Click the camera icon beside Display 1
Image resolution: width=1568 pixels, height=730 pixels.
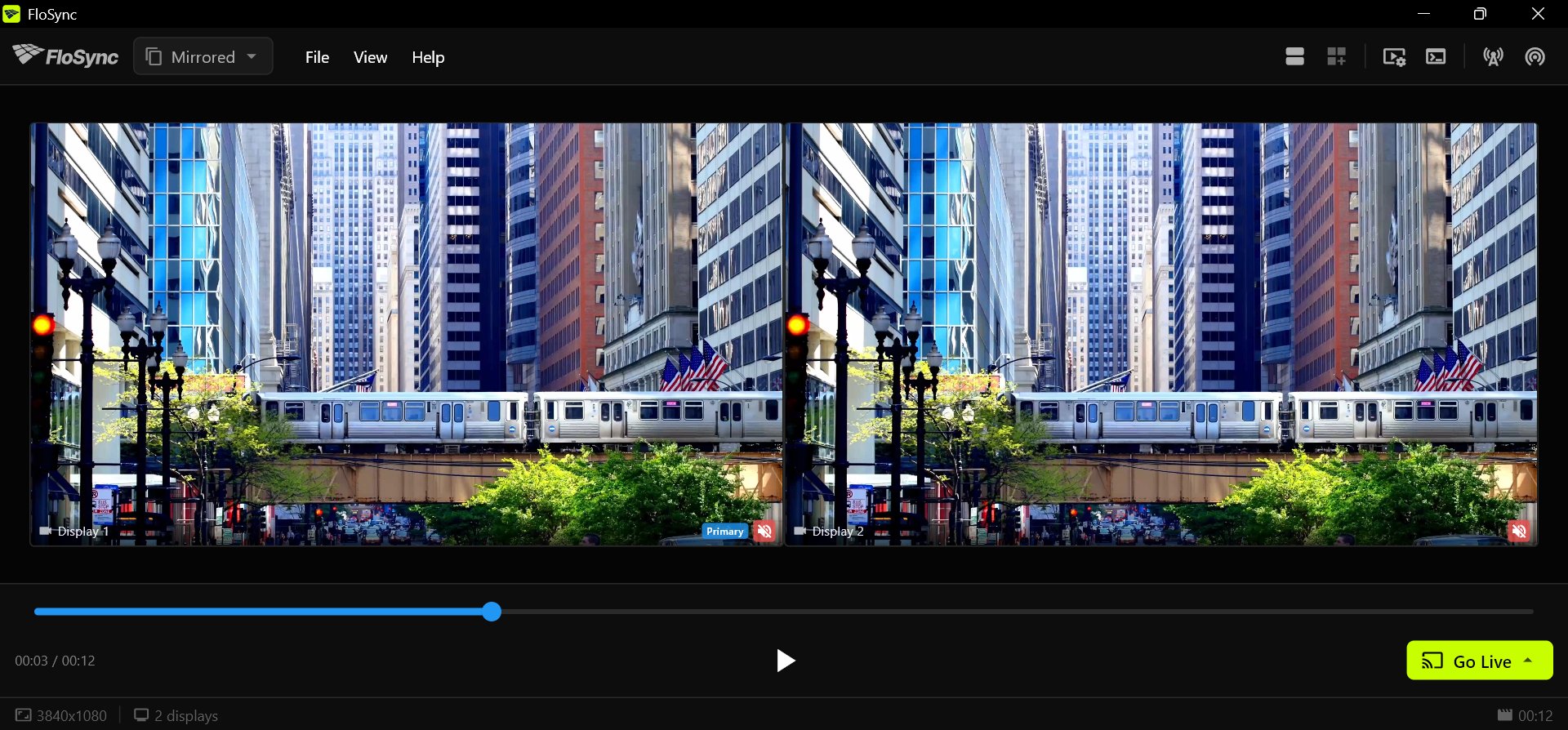click(x=46, y=531)
